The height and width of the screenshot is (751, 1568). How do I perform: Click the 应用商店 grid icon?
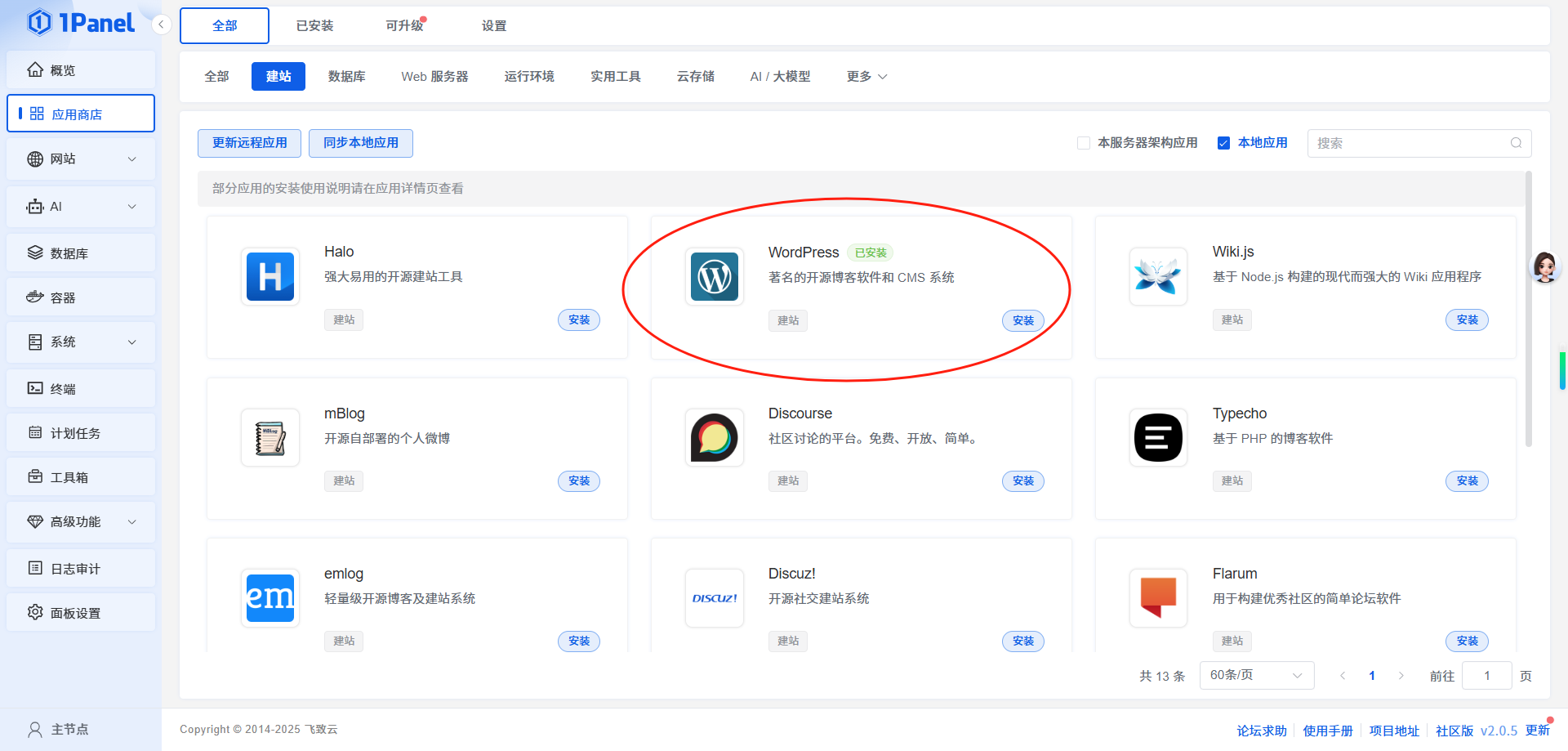[x=37, y=114]
